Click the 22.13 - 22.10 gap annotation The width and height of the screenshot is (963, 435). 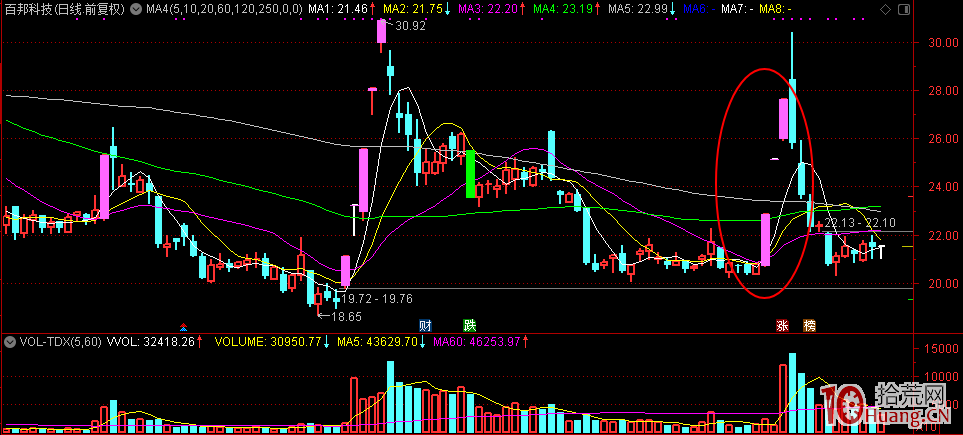tap(860, 222)
